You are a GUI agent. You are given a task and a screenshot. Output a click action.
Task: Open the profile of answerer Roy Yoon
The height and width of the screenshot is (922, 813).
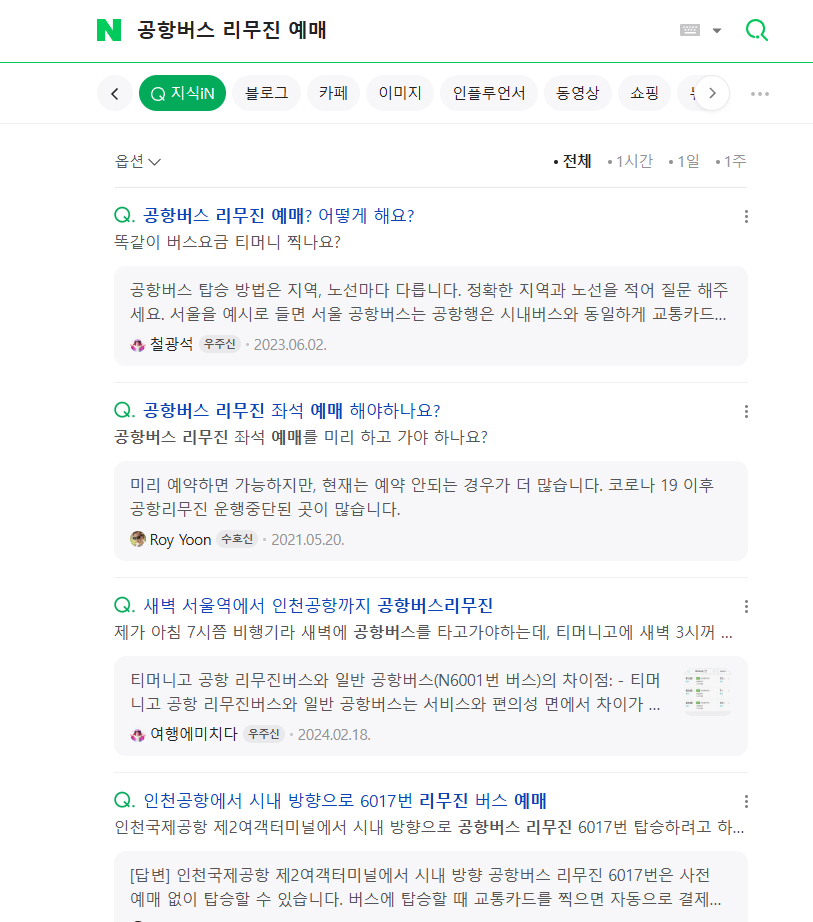pos(180,539)
